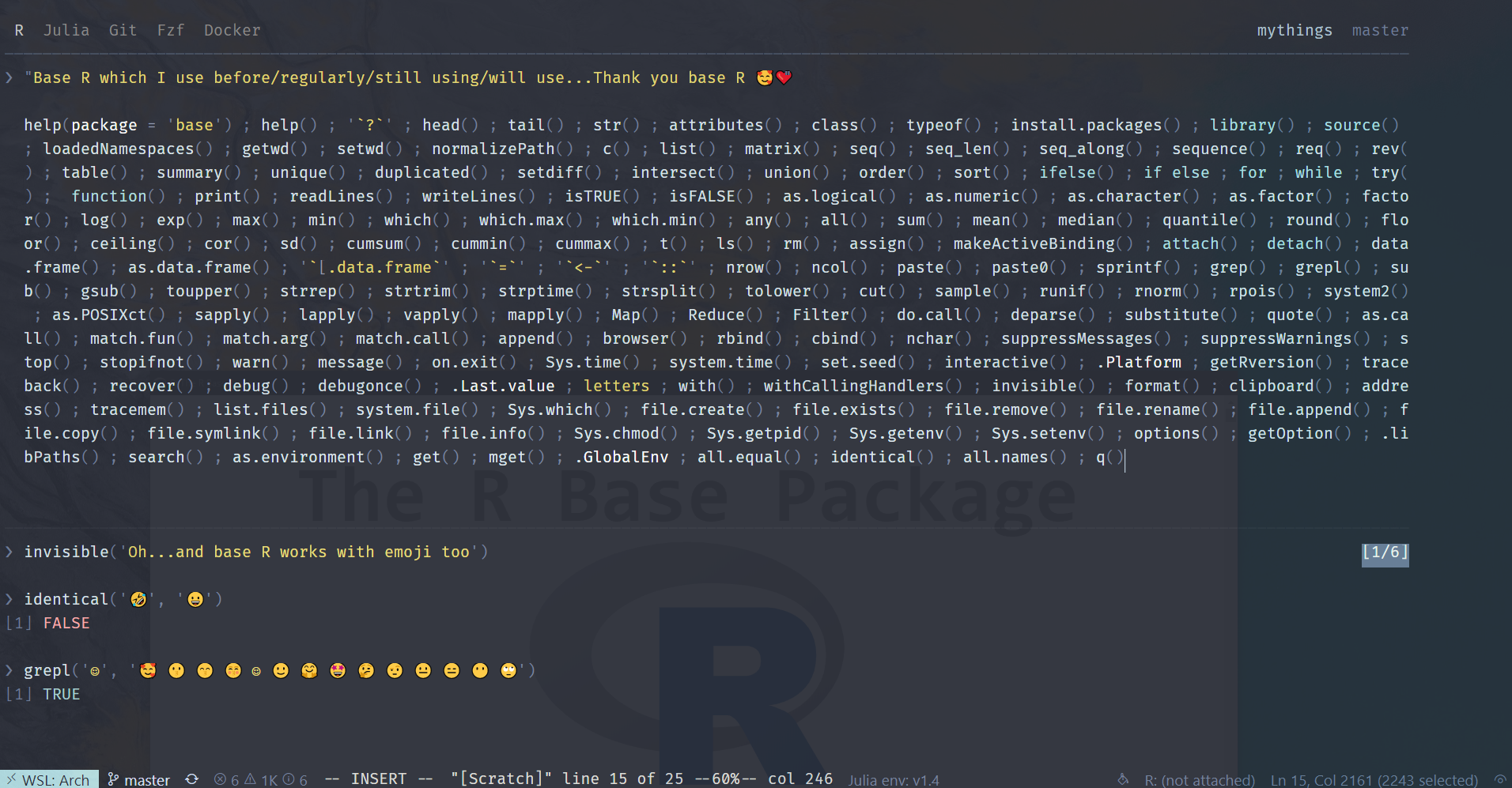Image resolution: width=1512 pixels, height=788 pixels.
Task: Click the star-struck emoji in grepl string
Action: pos(338,670)
